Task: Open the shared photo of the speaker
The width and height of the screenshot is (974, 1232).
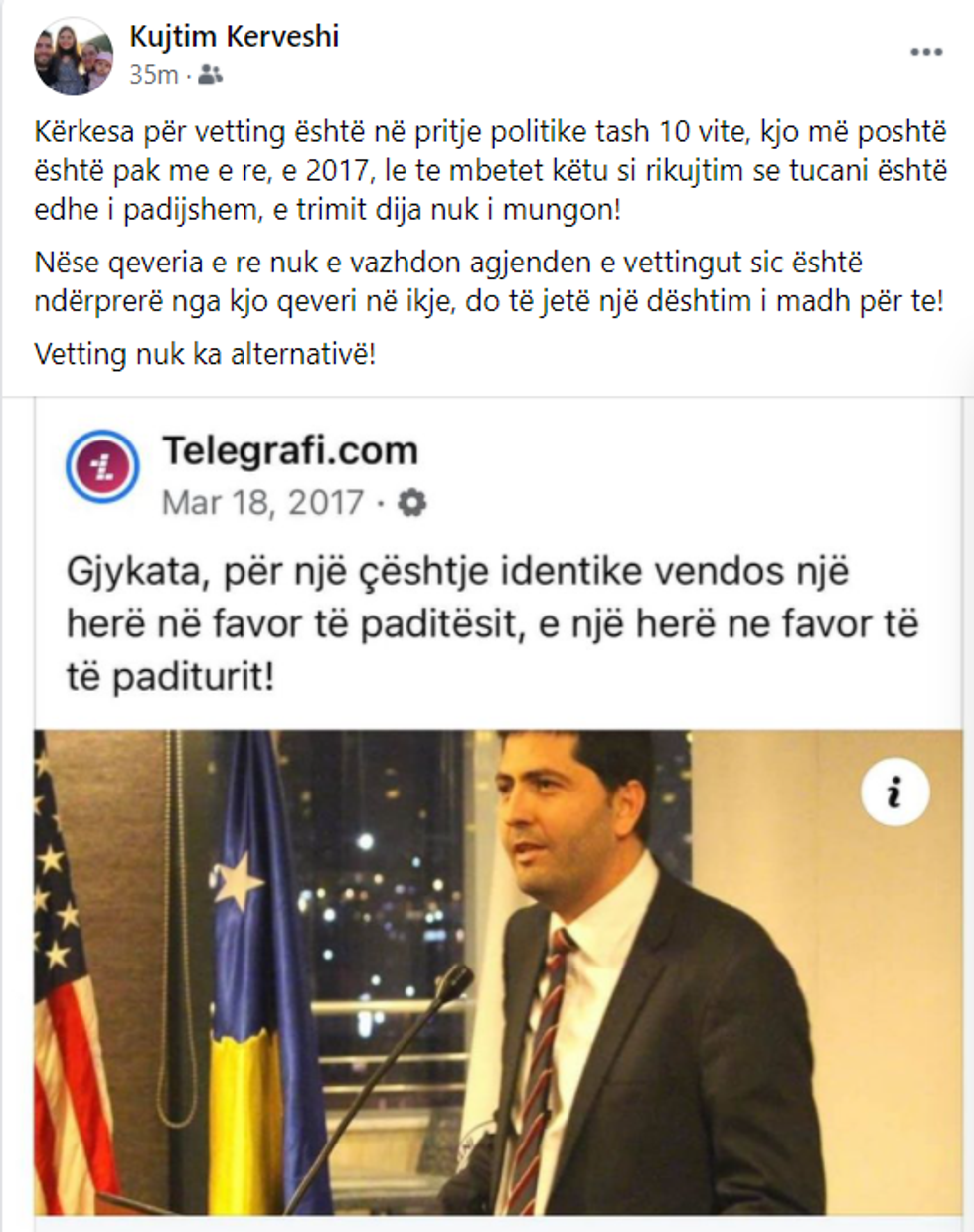Action: (x=498, y=972)
